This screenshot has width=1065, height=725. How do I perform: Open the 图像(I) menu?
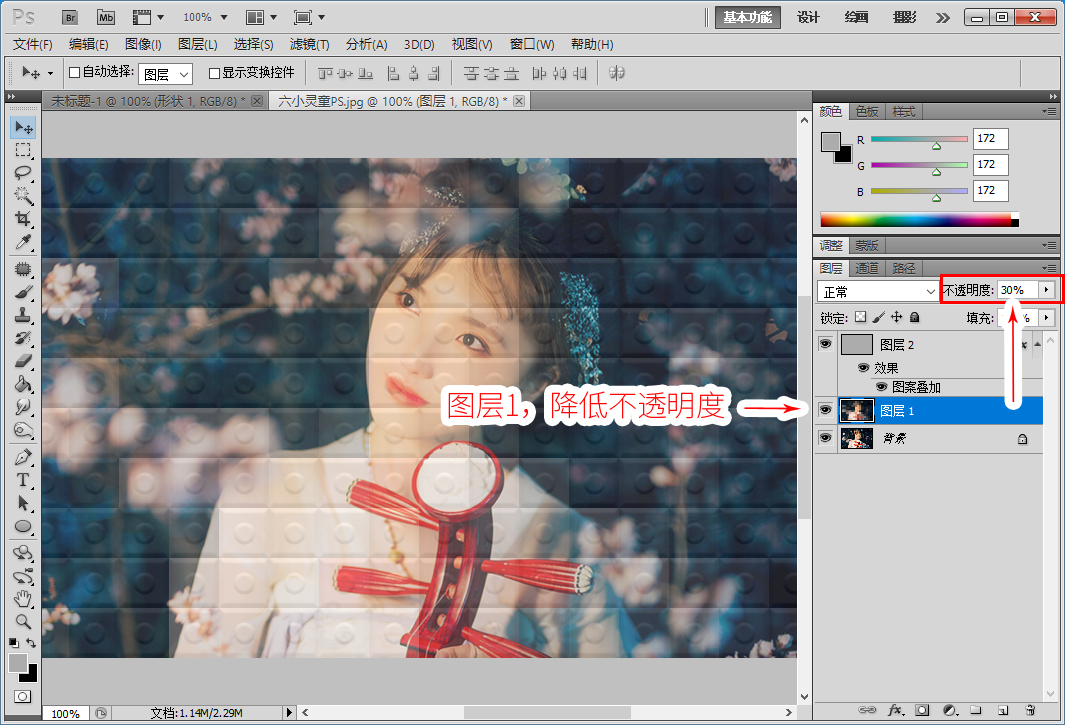[143, 44]
